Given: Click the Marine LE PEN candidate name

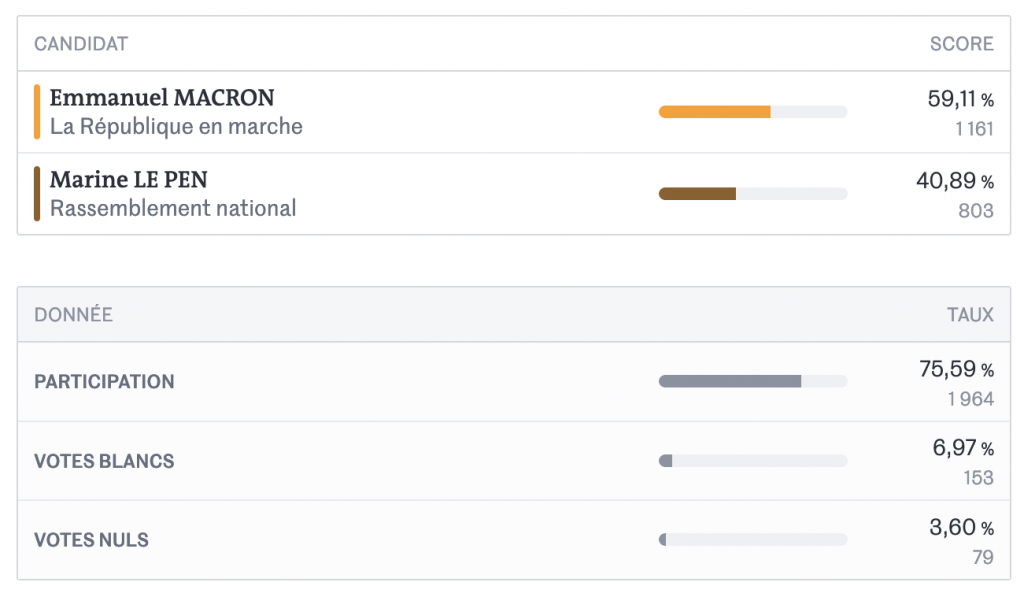Looking at the screenshot, I should (x=129, y=180).
